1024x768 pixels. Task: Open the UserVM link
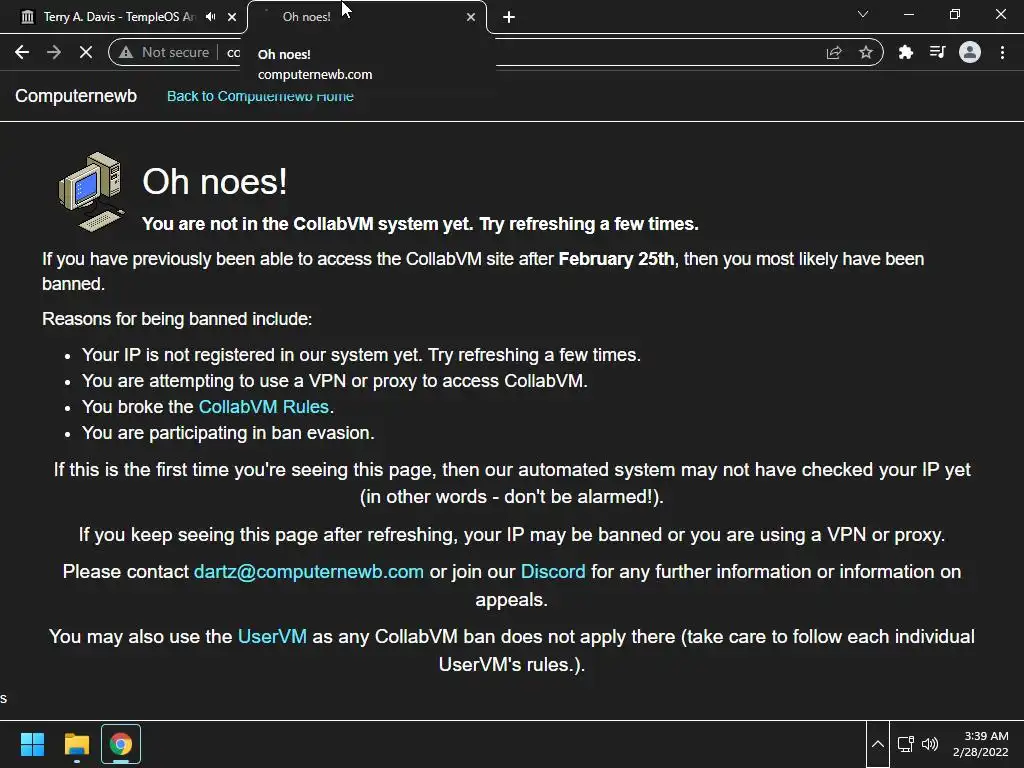(272, 637)
